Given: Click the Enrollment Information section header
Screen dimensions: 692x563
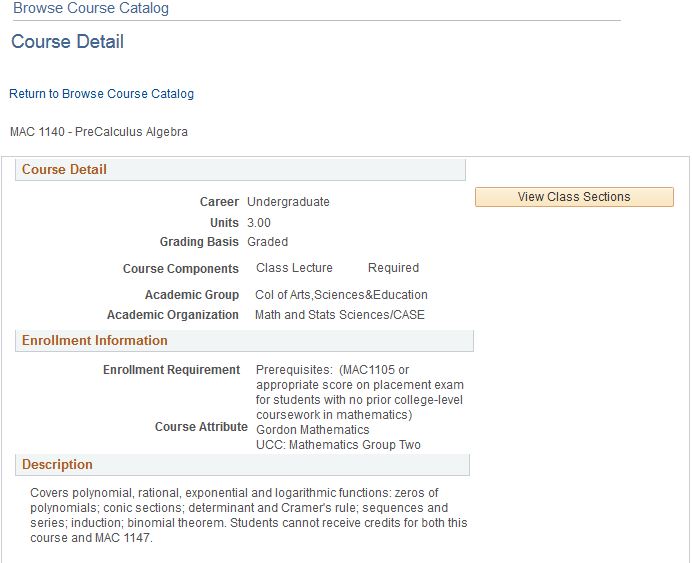Looking at the screenshot, I should pyautogui.click(x=244, y=341).
